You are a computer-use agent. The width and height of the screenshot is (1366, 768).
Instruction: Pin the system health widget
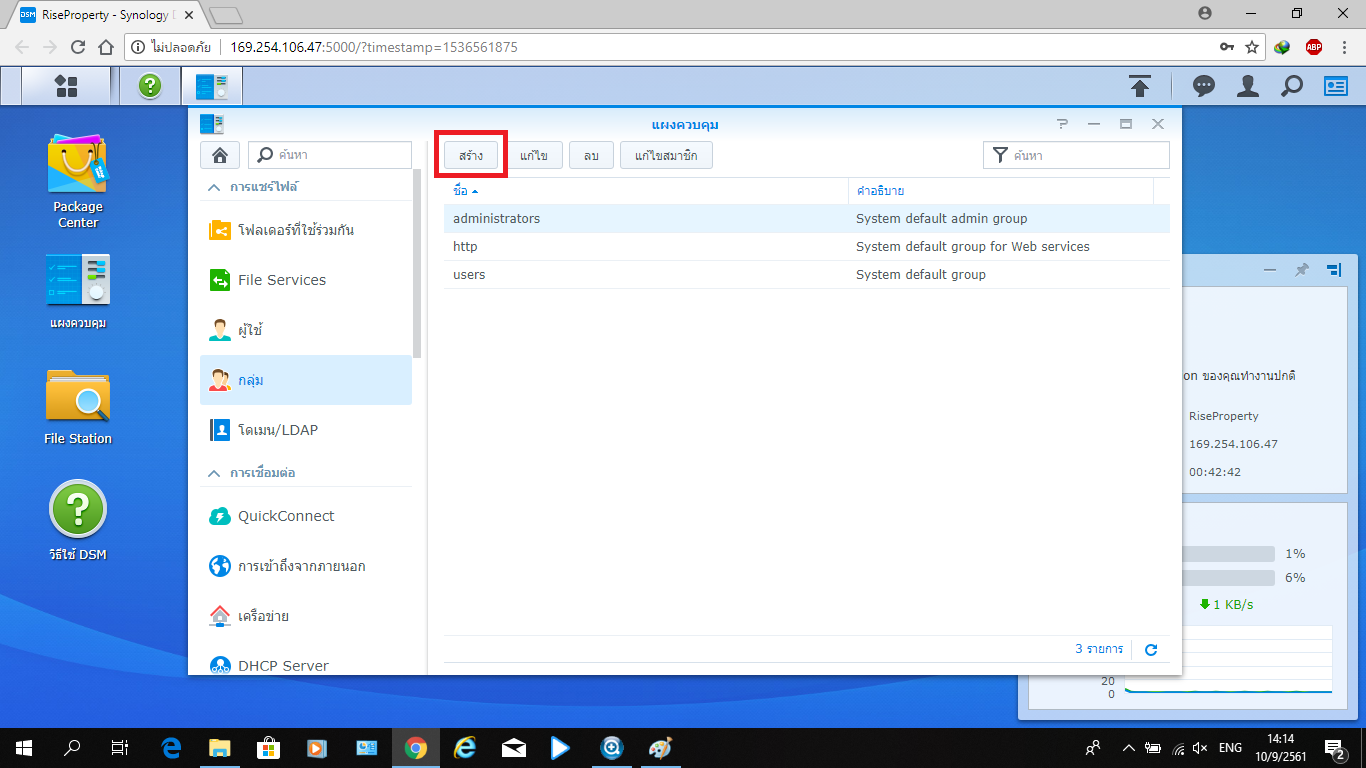coord(1301,270)
